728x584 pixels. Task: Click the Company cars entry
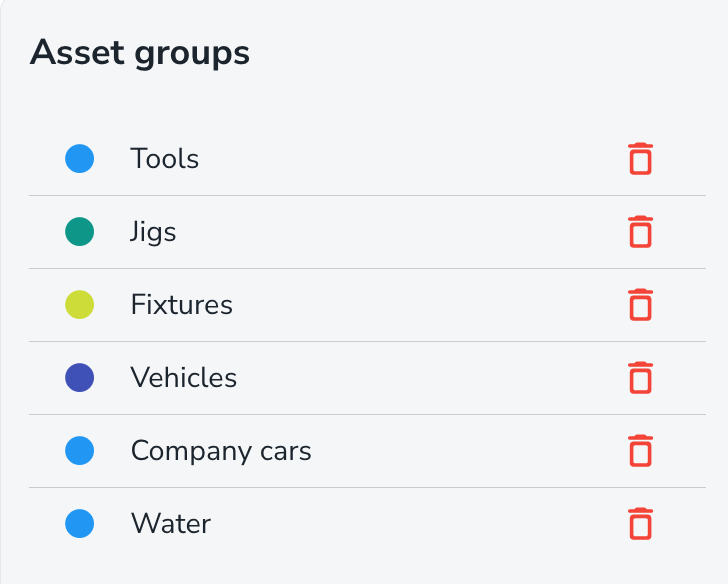pyautogui.click(x=221, y=451)
